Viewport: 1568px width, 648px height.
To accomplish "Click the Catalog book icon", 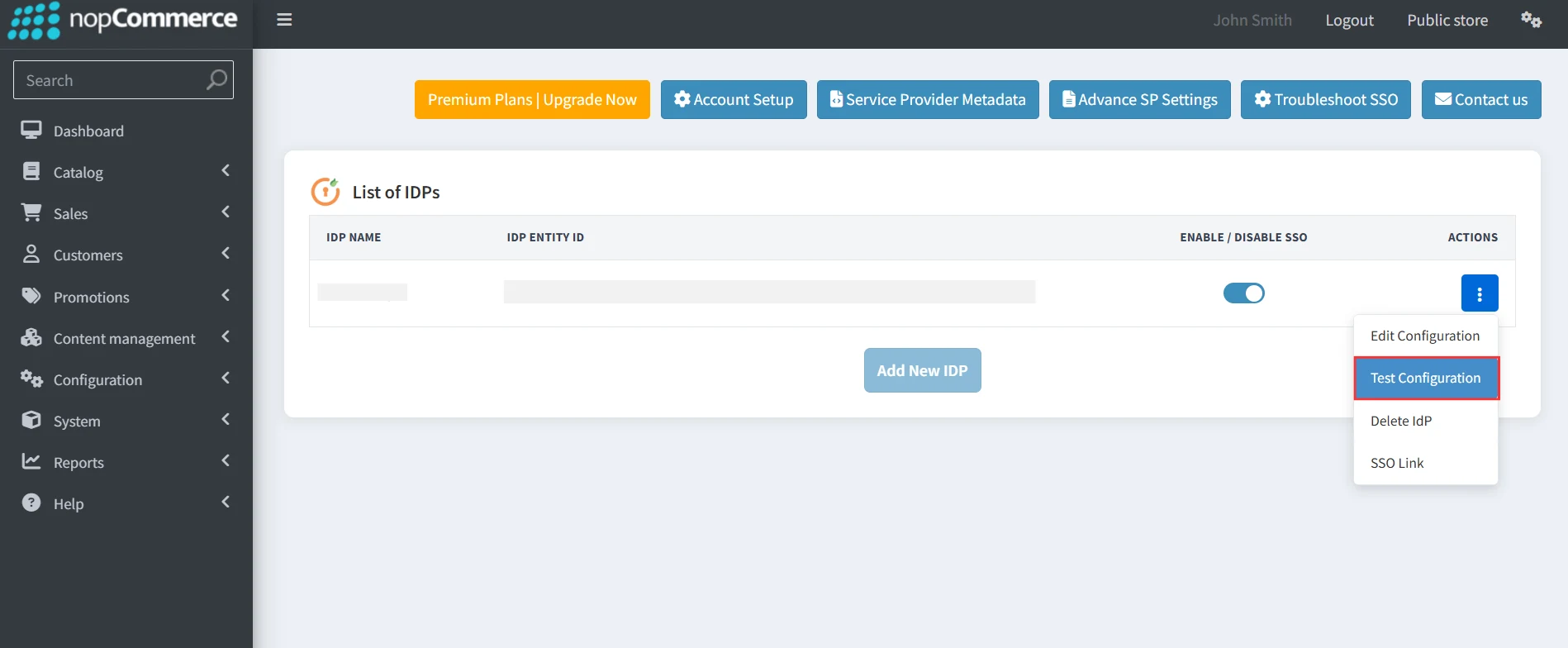I will click(31, 171).
